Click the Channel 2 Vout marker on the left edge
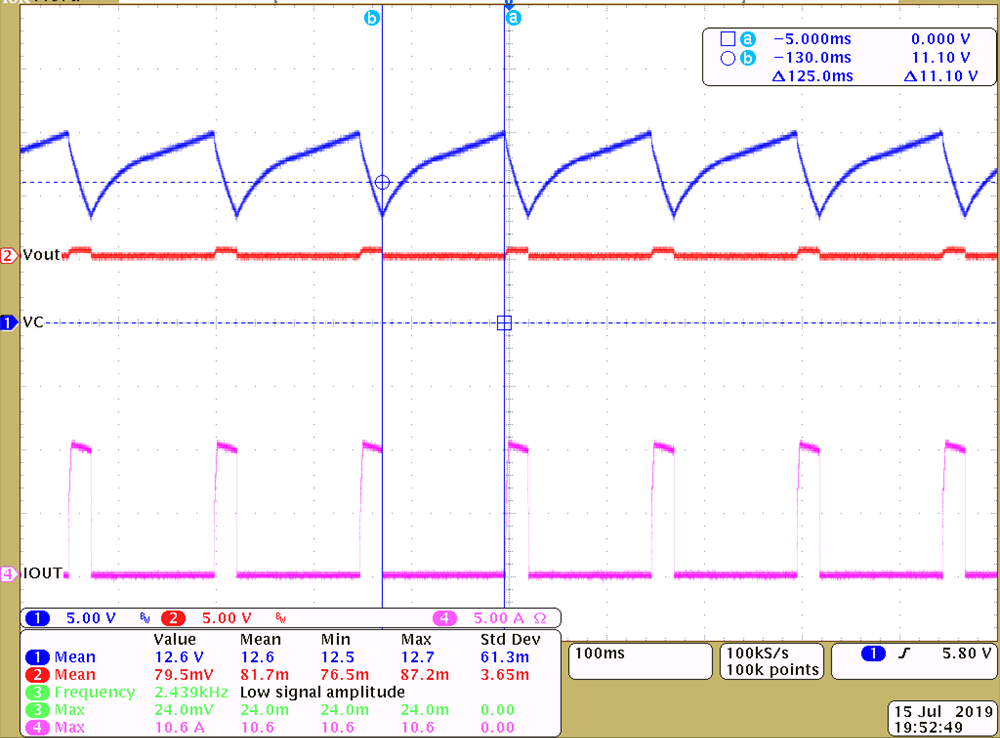This screenshot has width=1000, height=738. click(x=10, y=253)
